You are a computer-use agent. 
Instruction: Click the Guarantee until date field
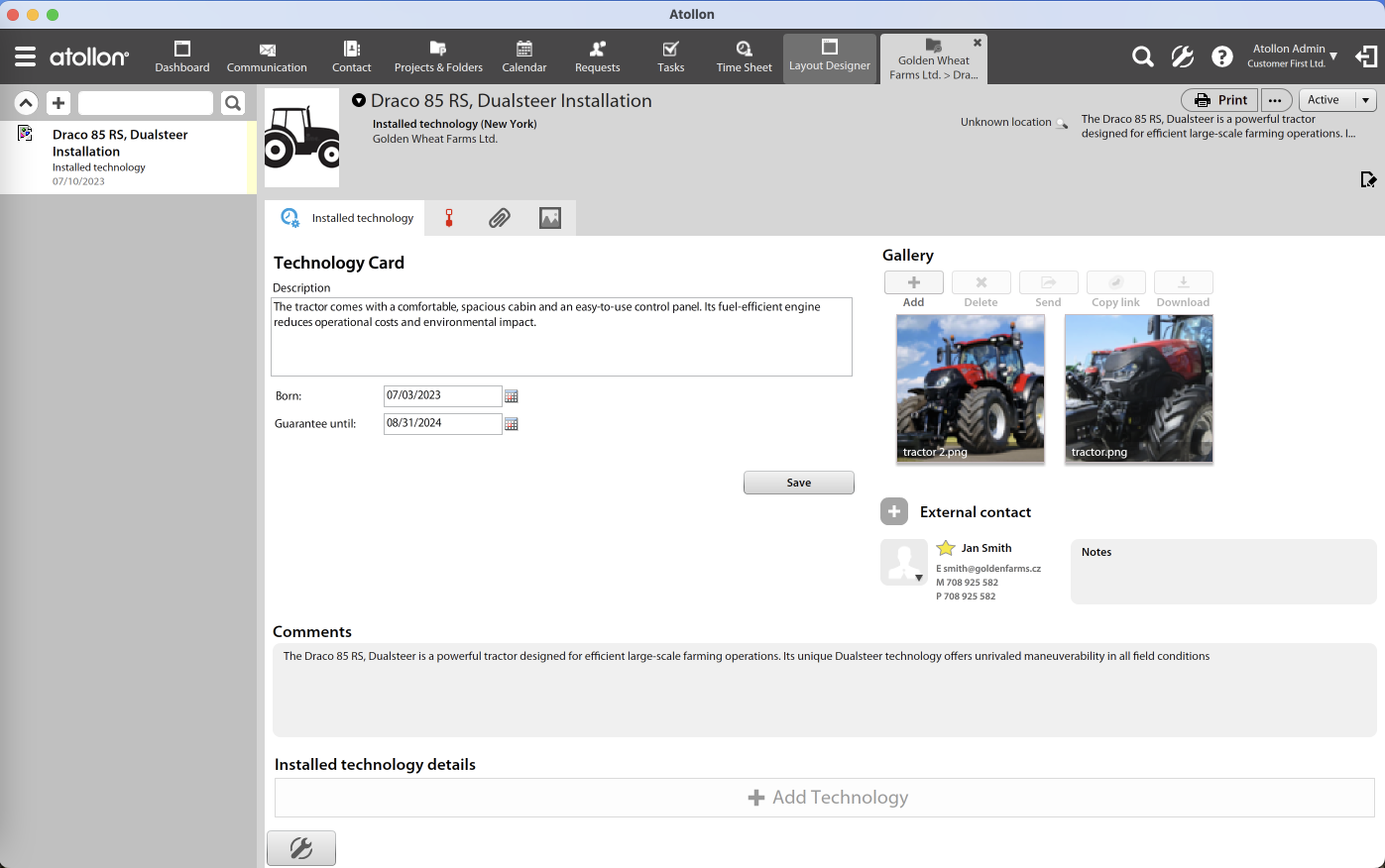[x=442, y=423]
